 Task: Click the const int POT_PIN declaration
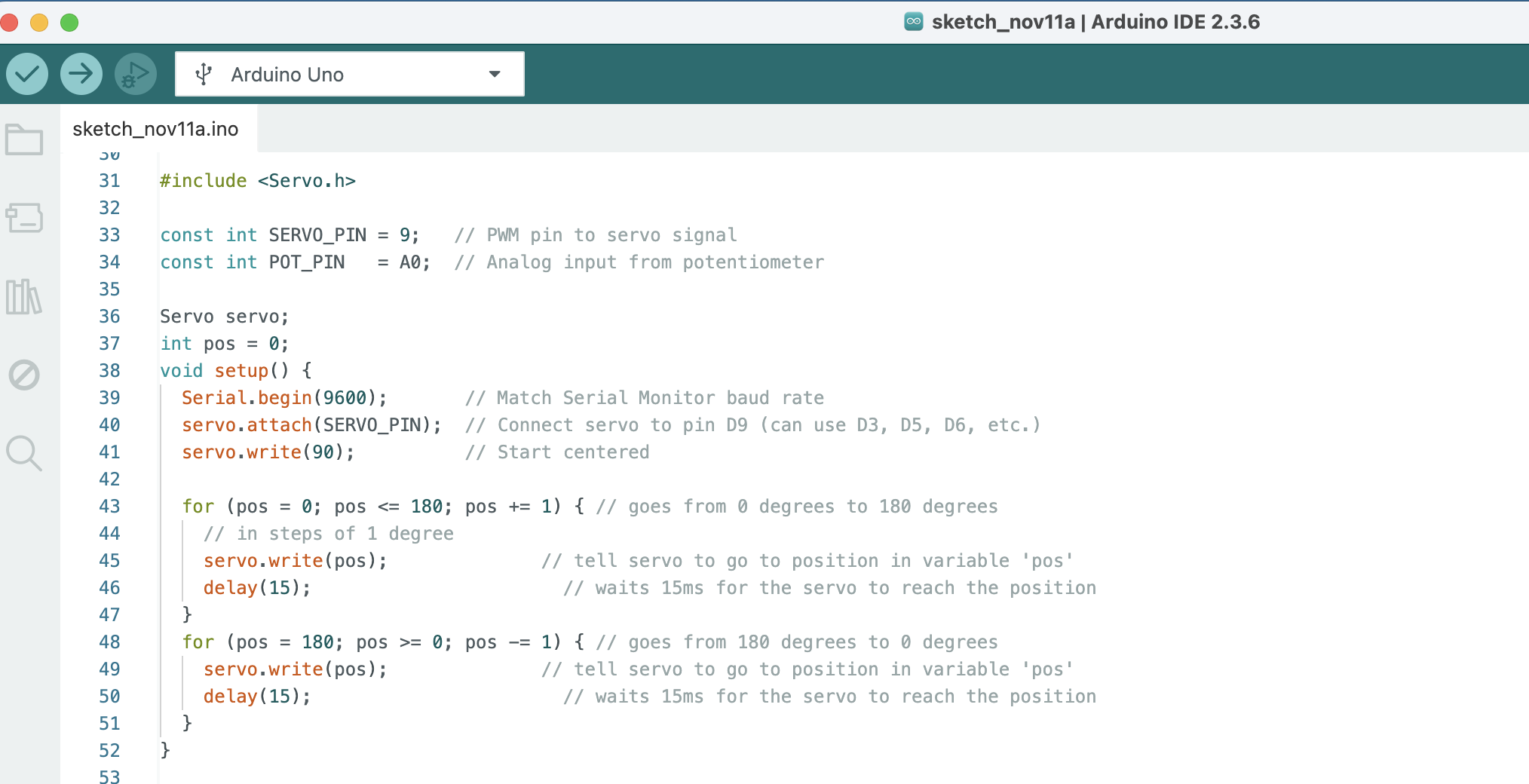[x=294, y=262]
